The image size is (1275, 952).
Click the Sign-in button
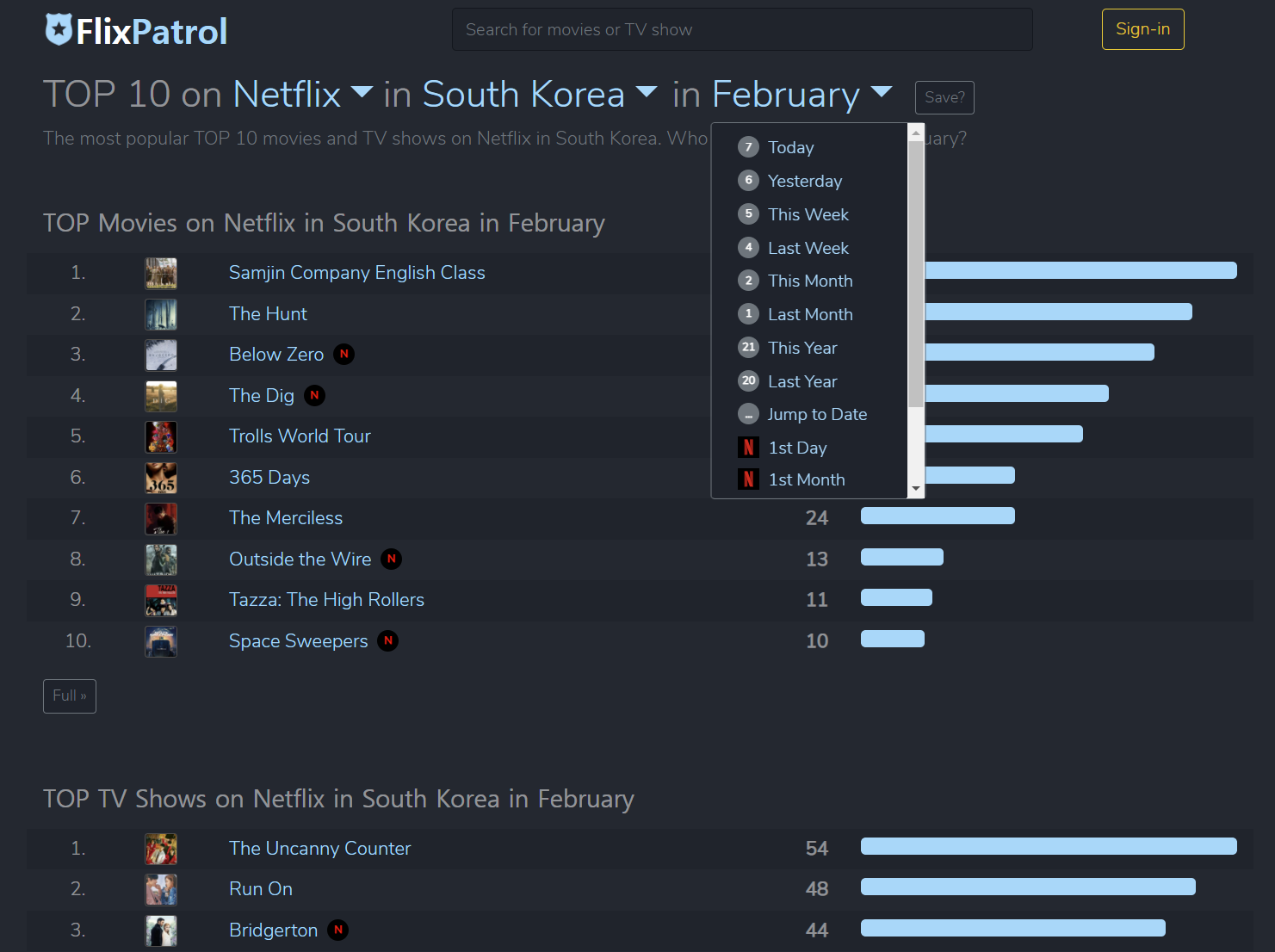1142,29
